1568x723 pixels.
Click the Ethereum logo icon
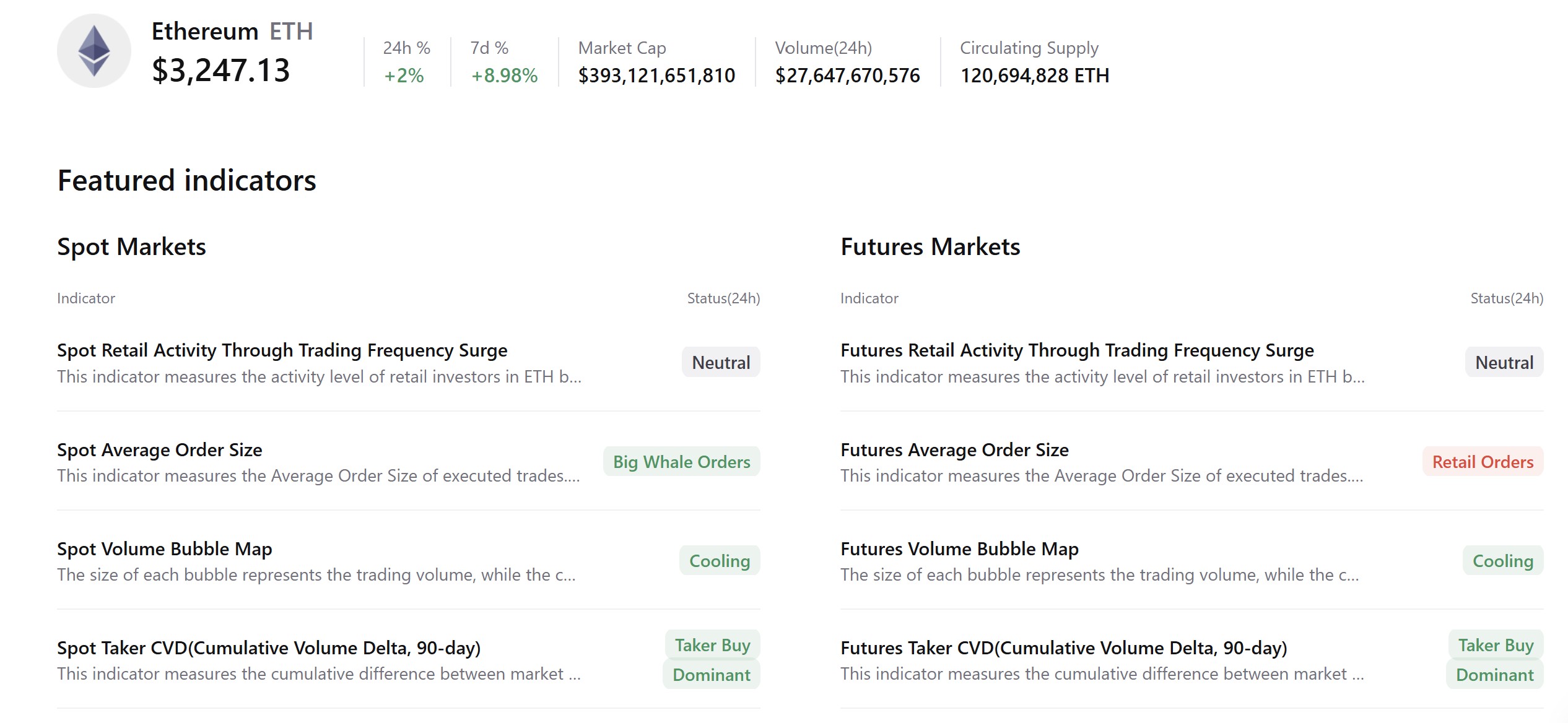point(94,51)
